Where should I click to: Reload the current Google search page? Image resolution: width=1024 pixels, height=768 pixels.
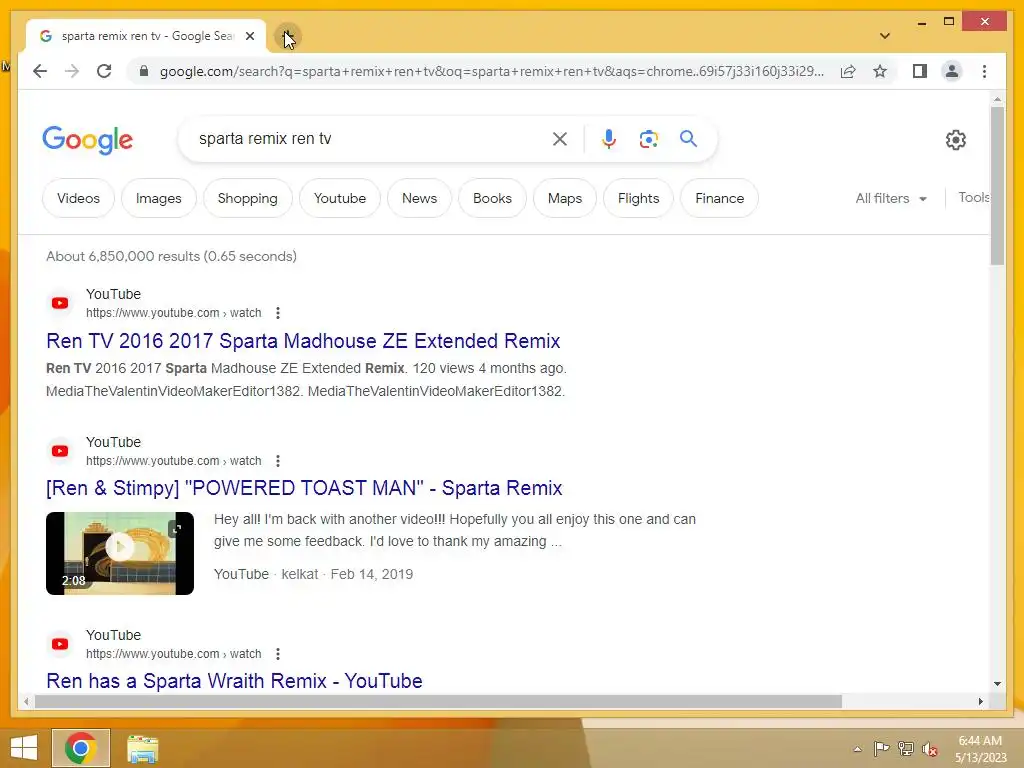point(104,71)
